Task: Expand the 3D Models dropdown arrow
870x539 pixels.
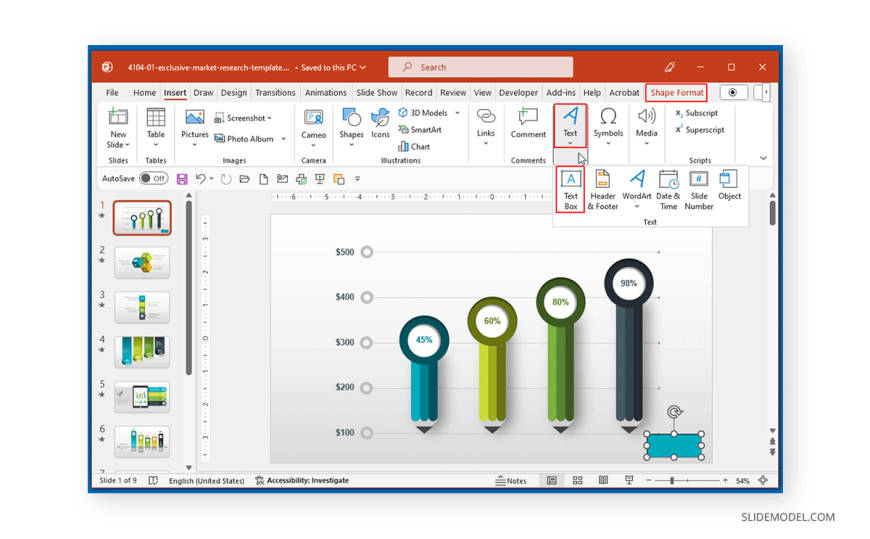Action: point(457,113)
